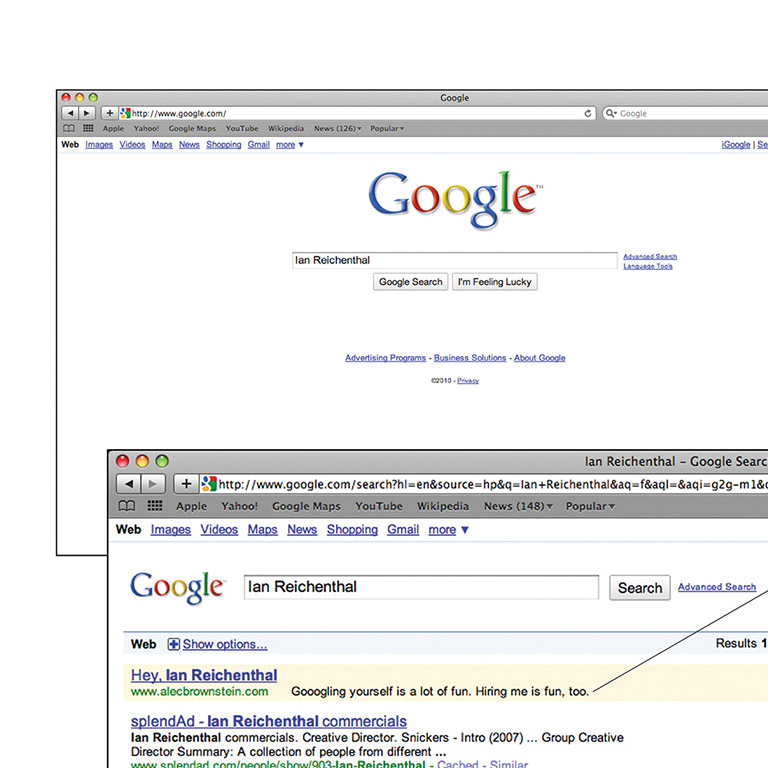
Task: Click the Google favicon in rear address bar
Action: pyautogui.click(x=125, y=113)
